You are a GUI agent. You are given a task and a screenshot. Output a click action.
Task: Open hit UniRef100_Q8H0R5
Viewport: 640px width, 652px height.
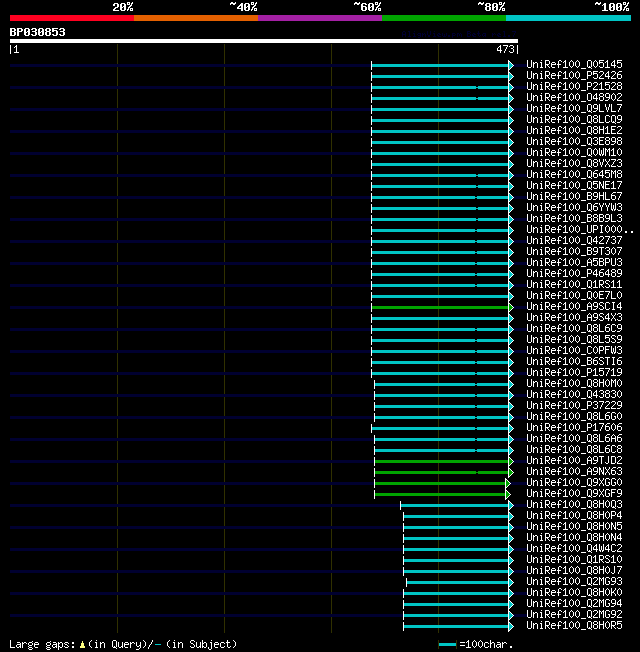click(x=574, y=625)
